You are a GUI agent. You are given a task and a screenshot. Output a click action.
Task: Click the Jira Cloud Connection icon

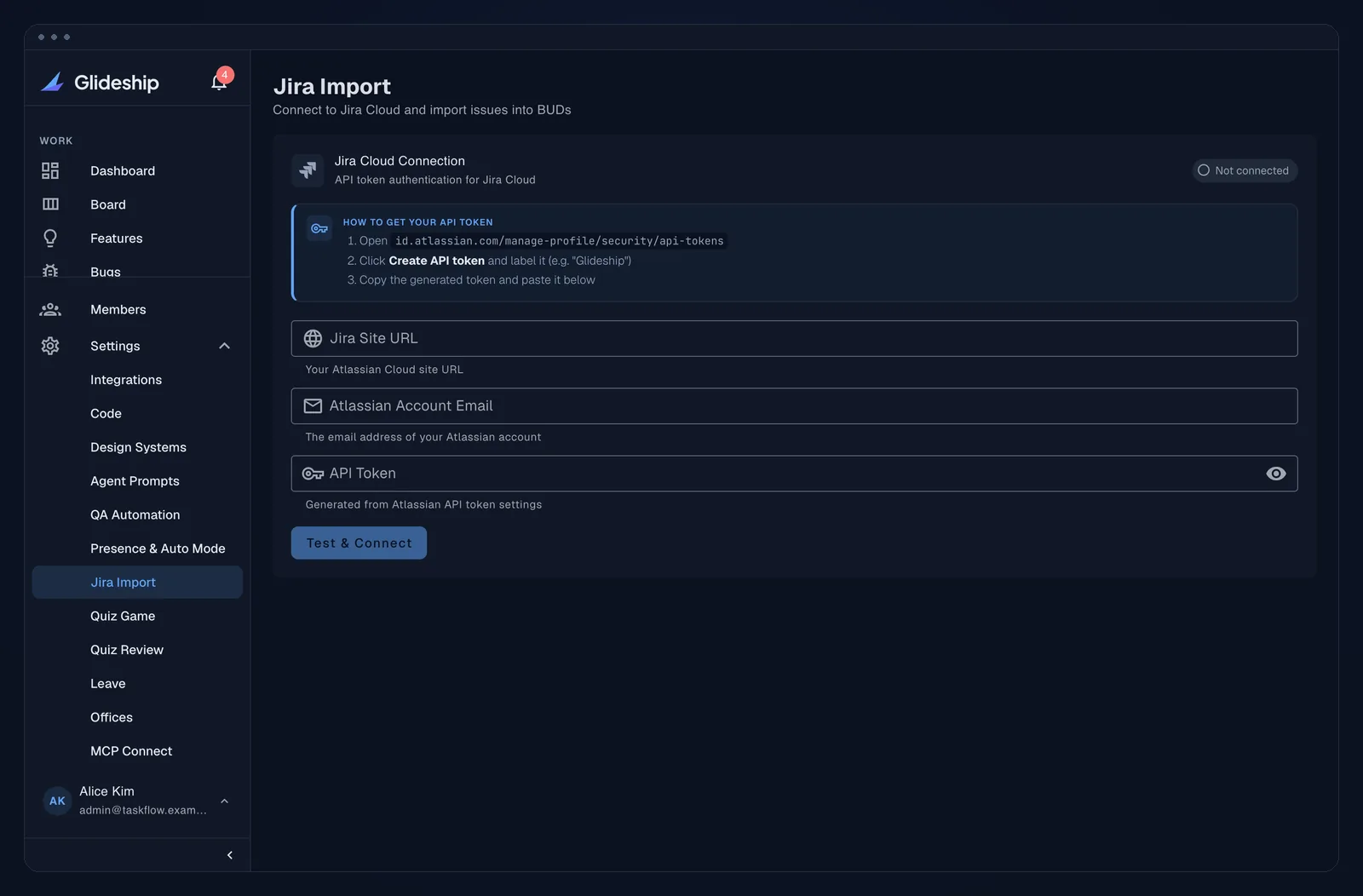308,169
